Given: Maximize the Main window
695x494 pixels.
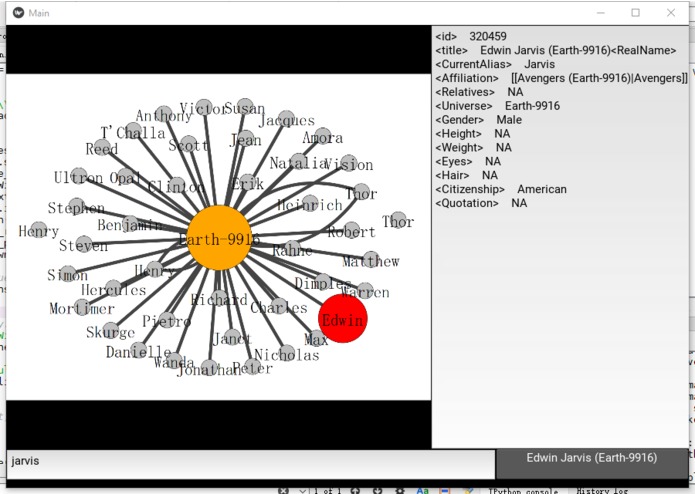Looking at the screenshot, I should point(636,13).
